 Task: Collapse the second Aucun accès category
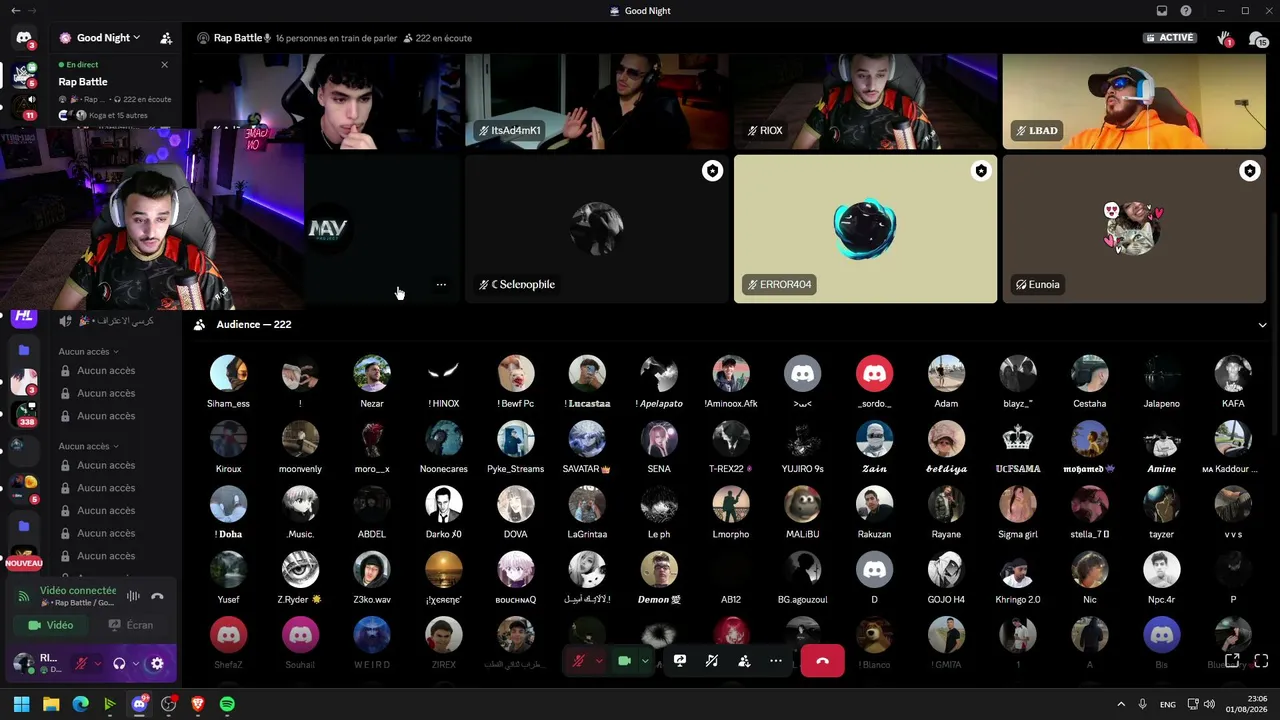click(x=88, y=446)
